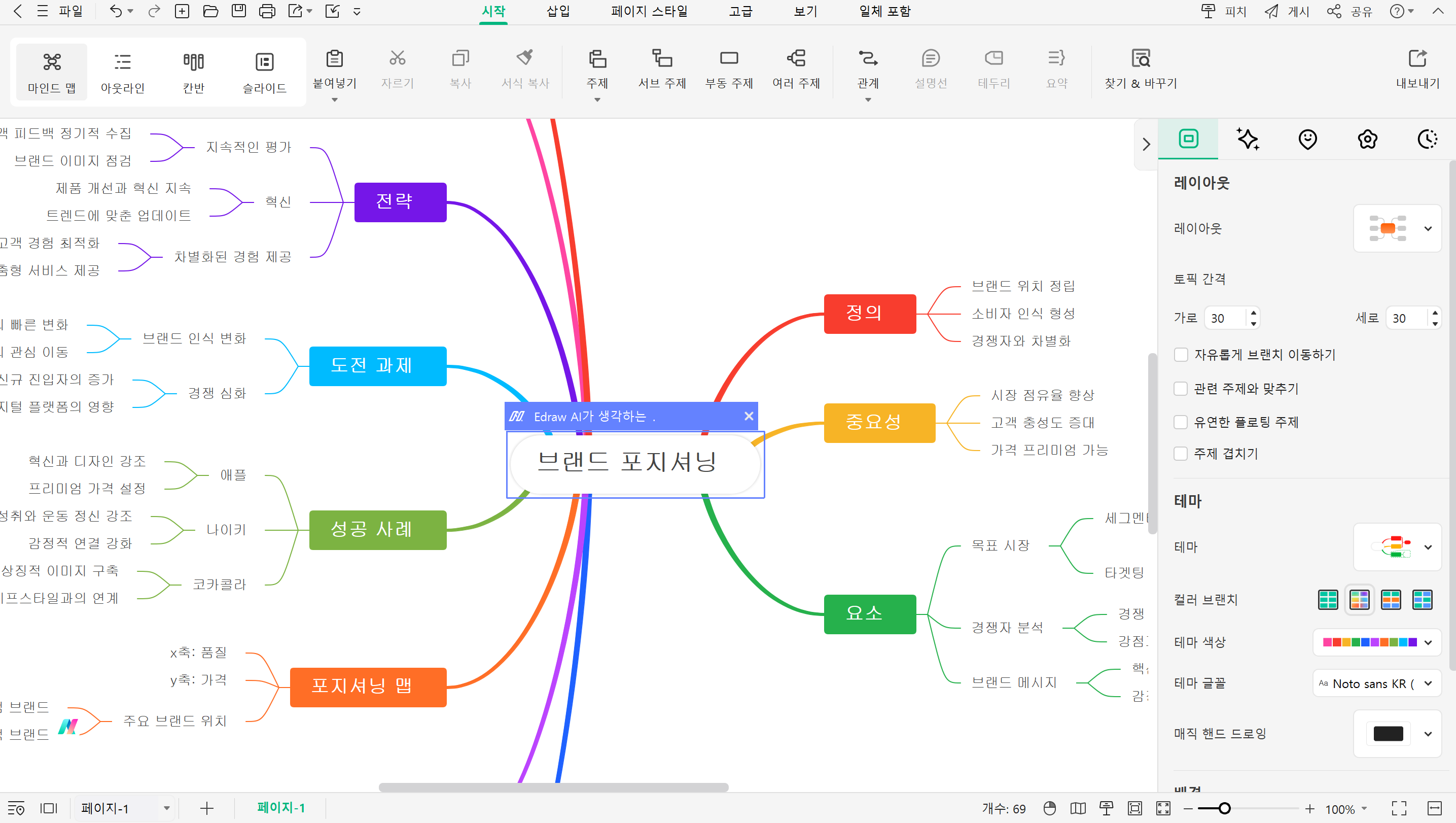Screen dimensions: 1456x823
Task: Click the Callout (설명선) icon
Action: pos(930,58)
